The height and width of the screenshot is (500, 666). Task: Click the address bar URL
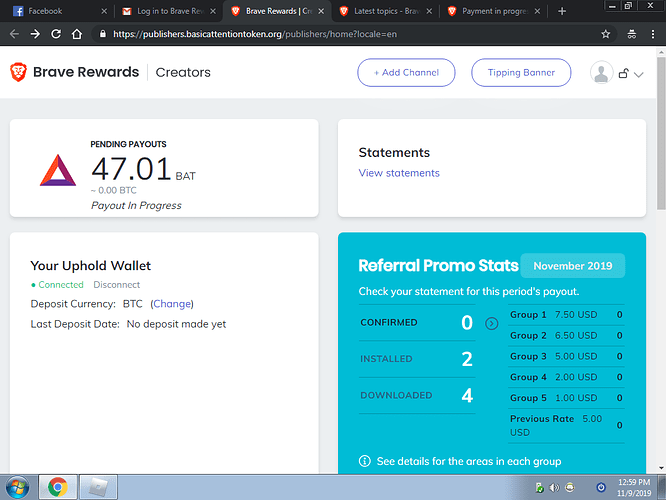pyautogui.click(x=255, y=34)
